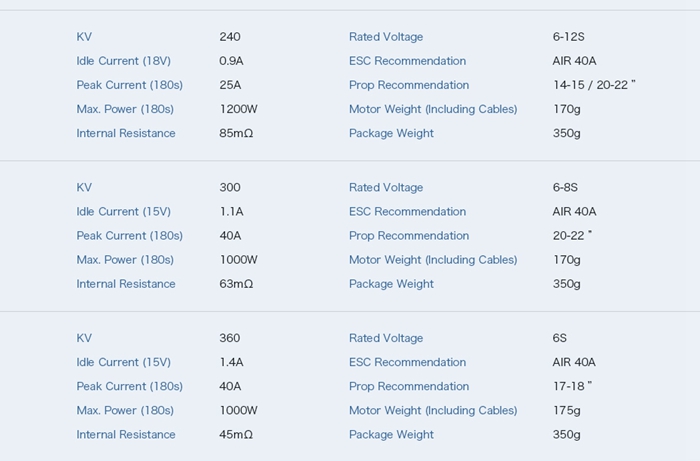This screenshot has width=700, height=461.
Task: Click the 45mΩ internal resistance value
Action: 236,434
